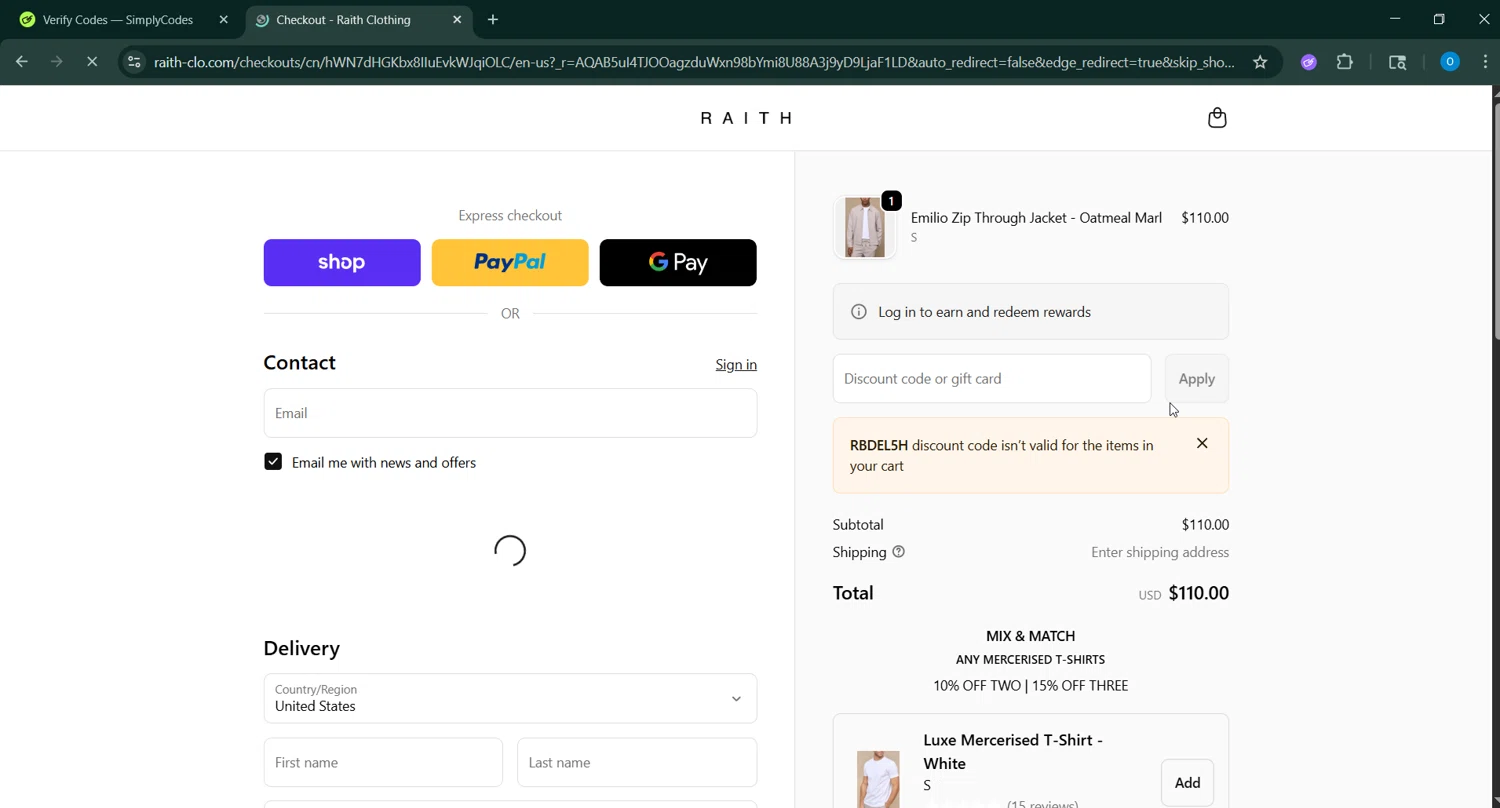Open the browser Extensions puzzle icon
The image size is (1500, 808).
click(x=1345, y=62)
